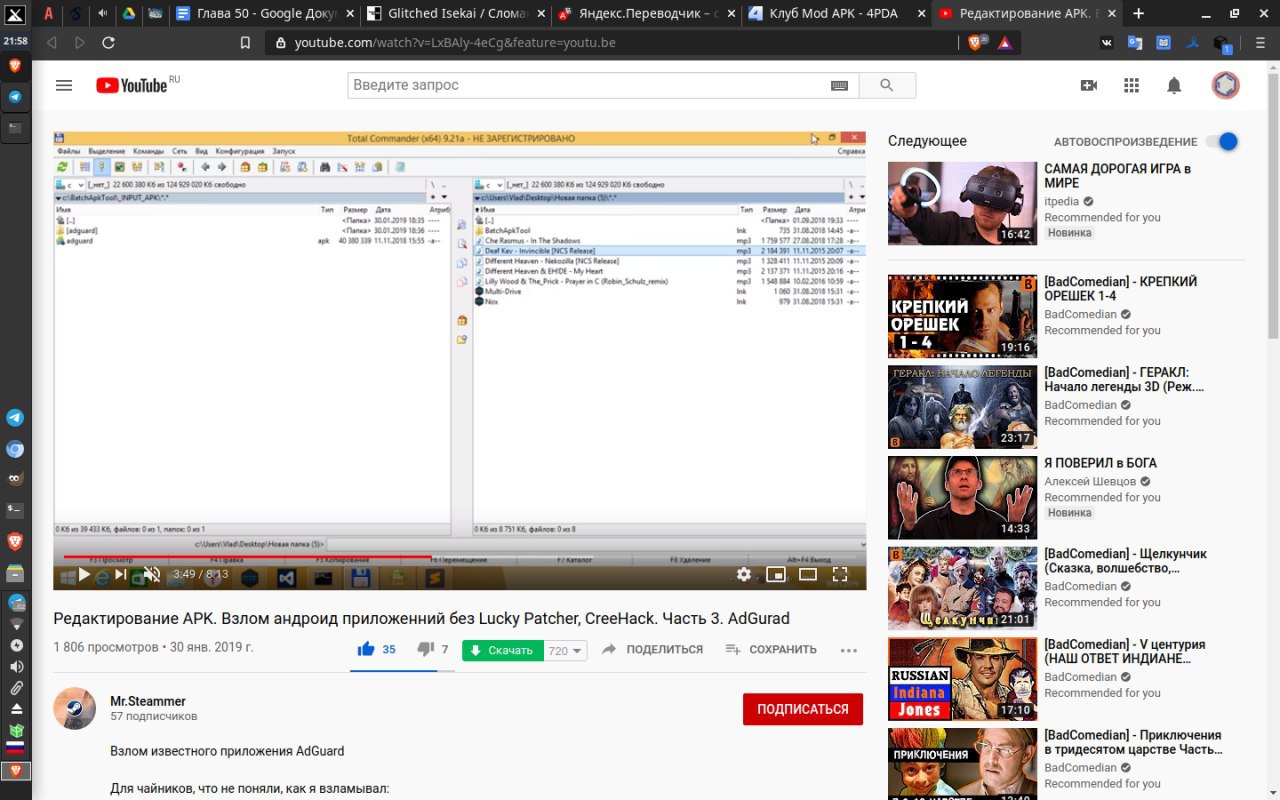Open ГЕРАКЛ: Начало легенды 3D video
The image size is (1280, 800).
click(962, 407)
